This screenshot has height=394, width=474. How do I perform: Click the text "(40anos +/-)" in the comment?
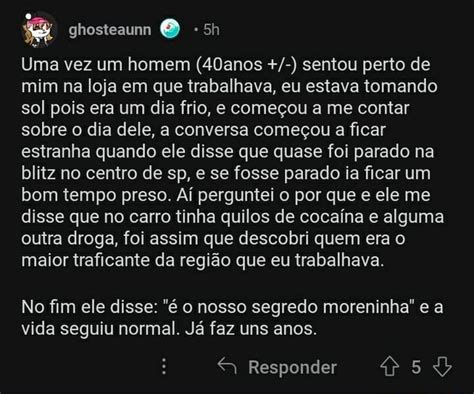coord(246,65)
